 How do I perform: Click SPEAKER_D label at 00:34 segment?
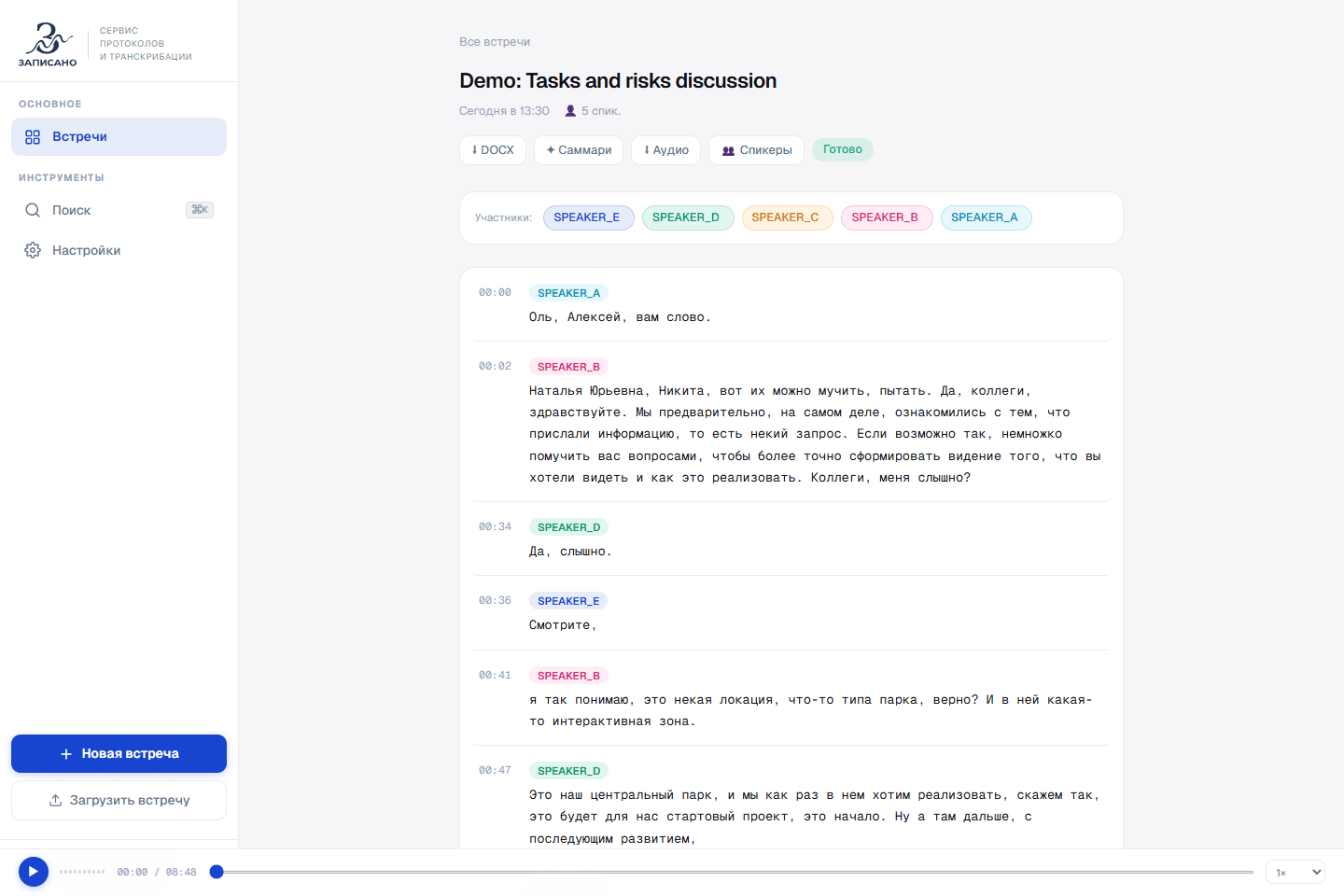point(568,527)
